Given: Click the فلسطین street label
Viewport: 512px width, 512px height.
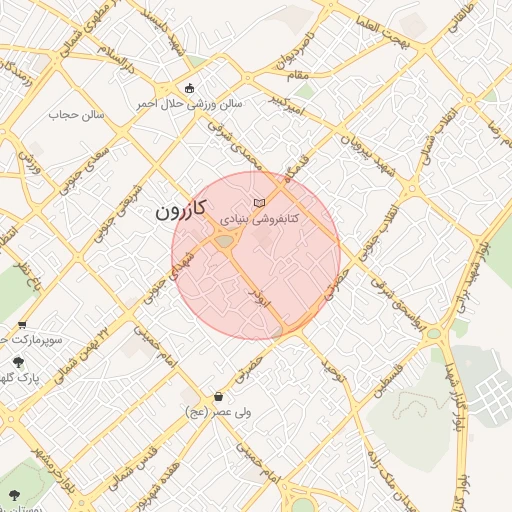Looking at the screenshot, I should click(x=388, y=381).
